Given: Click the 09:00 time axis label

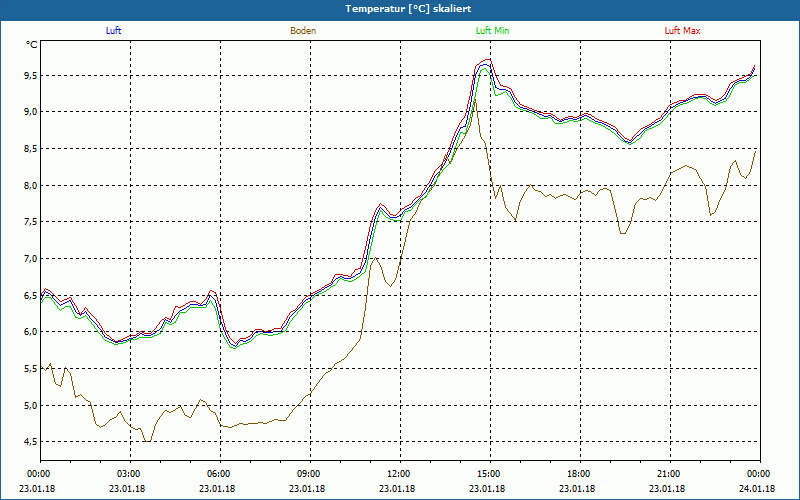Looking at the screenshot, I should tap(311, 474).
